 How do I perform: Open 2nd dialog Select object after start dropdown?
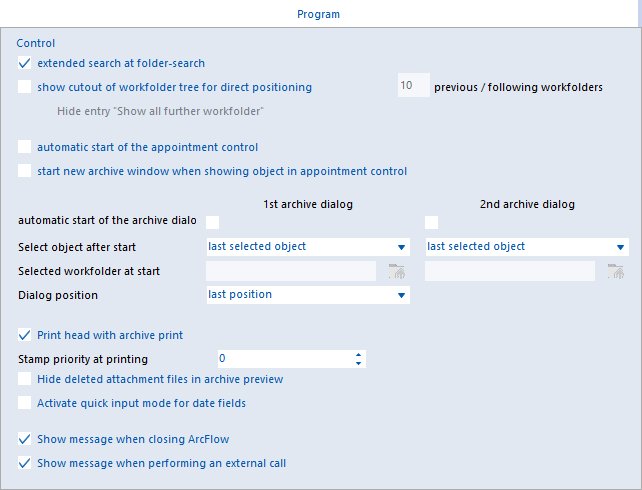click(x=527, y=247)
